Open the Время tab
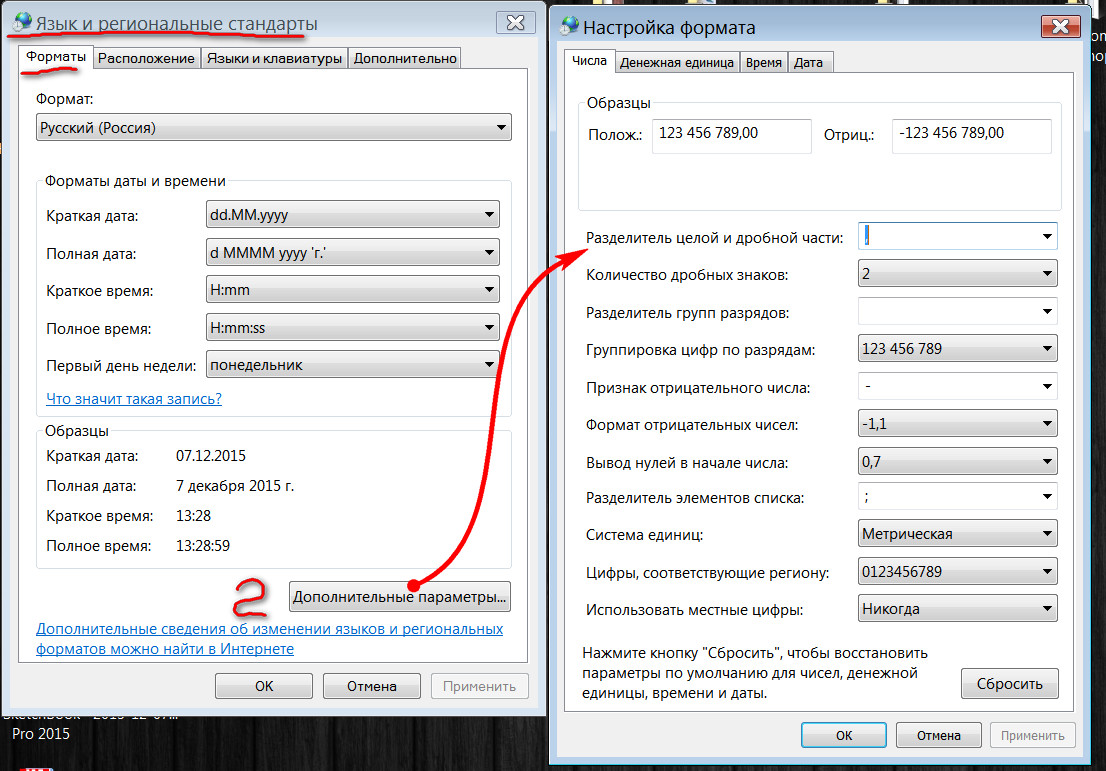 pos(764,63)
